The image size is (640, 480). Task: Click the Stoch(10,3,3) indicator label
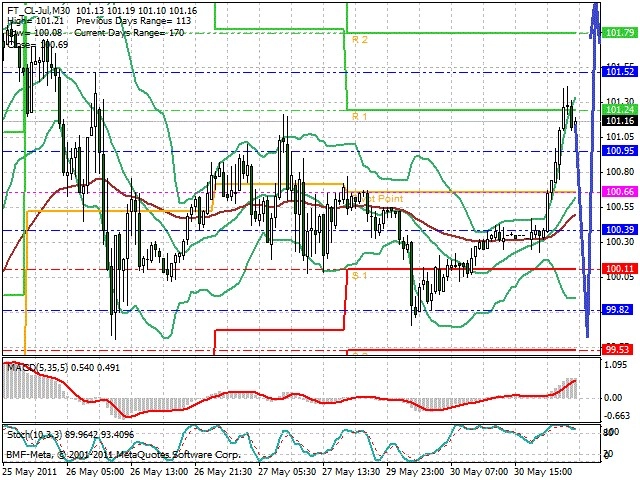click(34, 435)
